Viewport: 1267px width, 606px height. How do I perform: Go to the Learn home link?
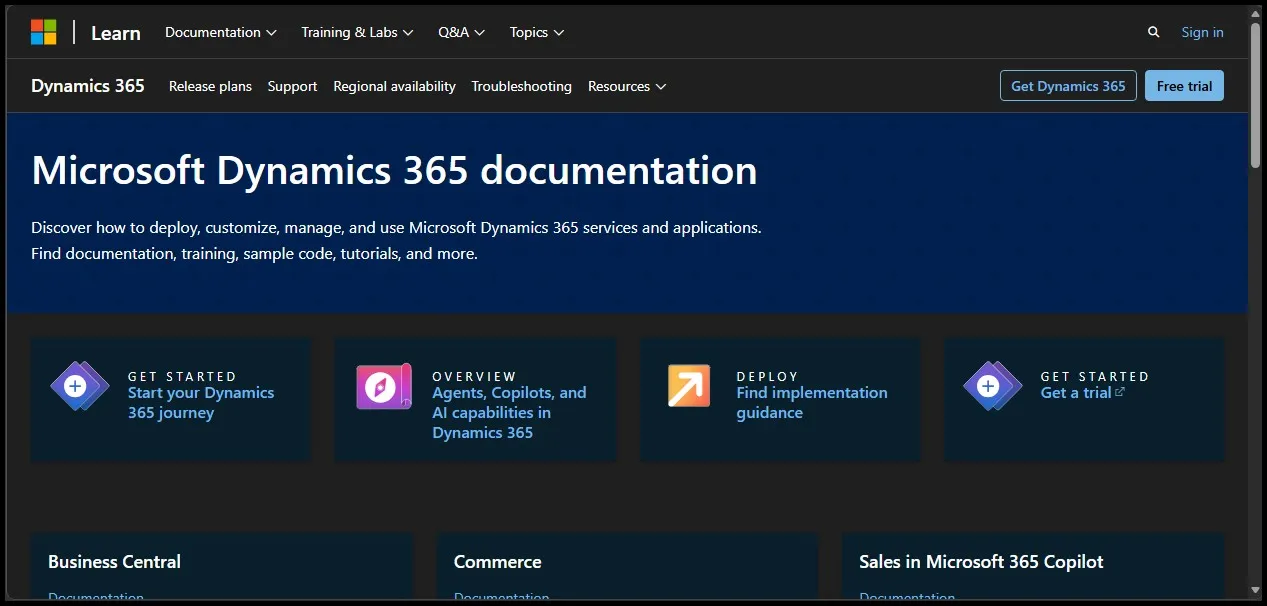point(116,33)
